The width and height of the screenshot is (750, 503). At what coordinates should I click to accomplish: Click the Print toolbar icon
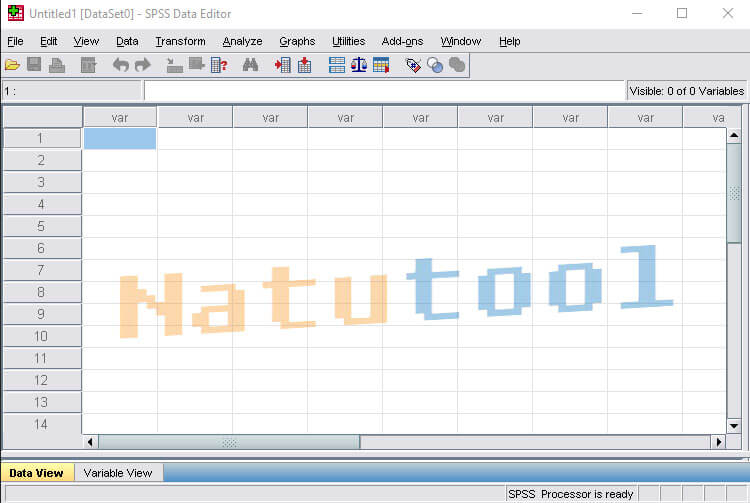click(x=57, y=65)
